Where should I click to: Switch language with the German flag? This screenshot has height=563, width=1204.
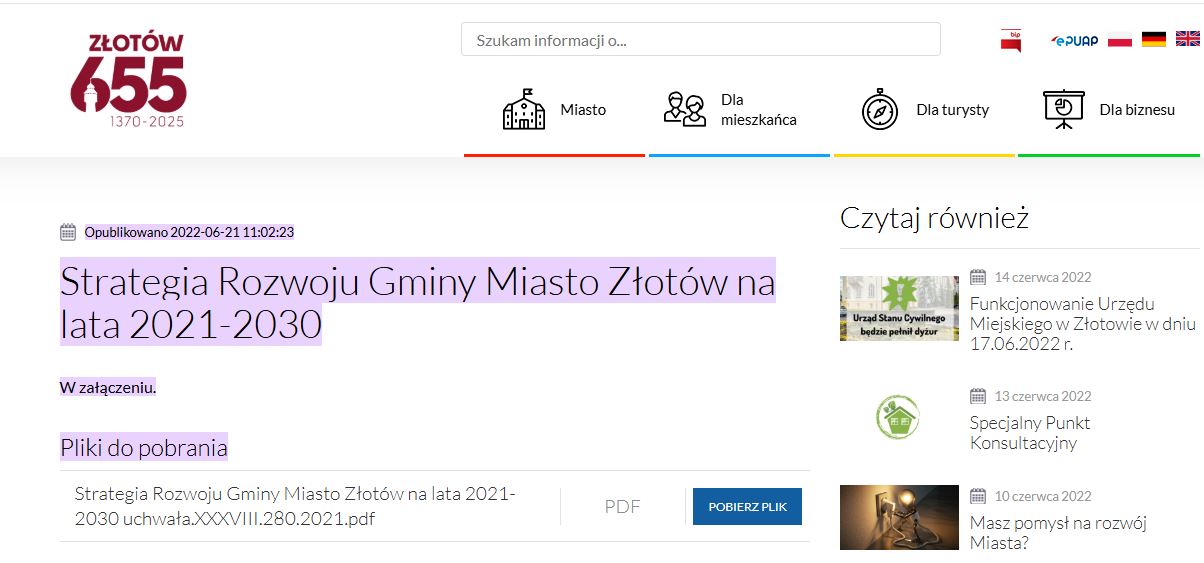coord(1154,40)
